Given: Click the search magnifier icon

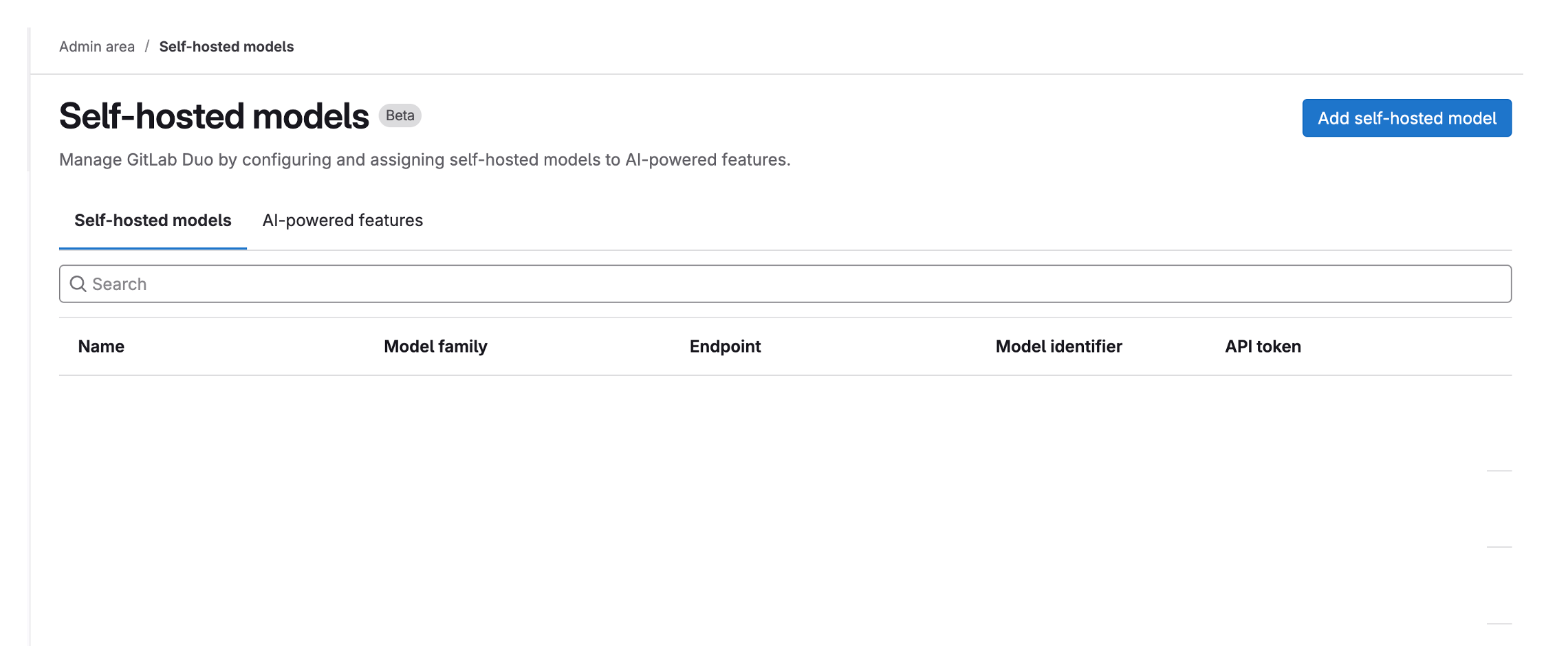Looking at the screenshot, I should (78, 283).
